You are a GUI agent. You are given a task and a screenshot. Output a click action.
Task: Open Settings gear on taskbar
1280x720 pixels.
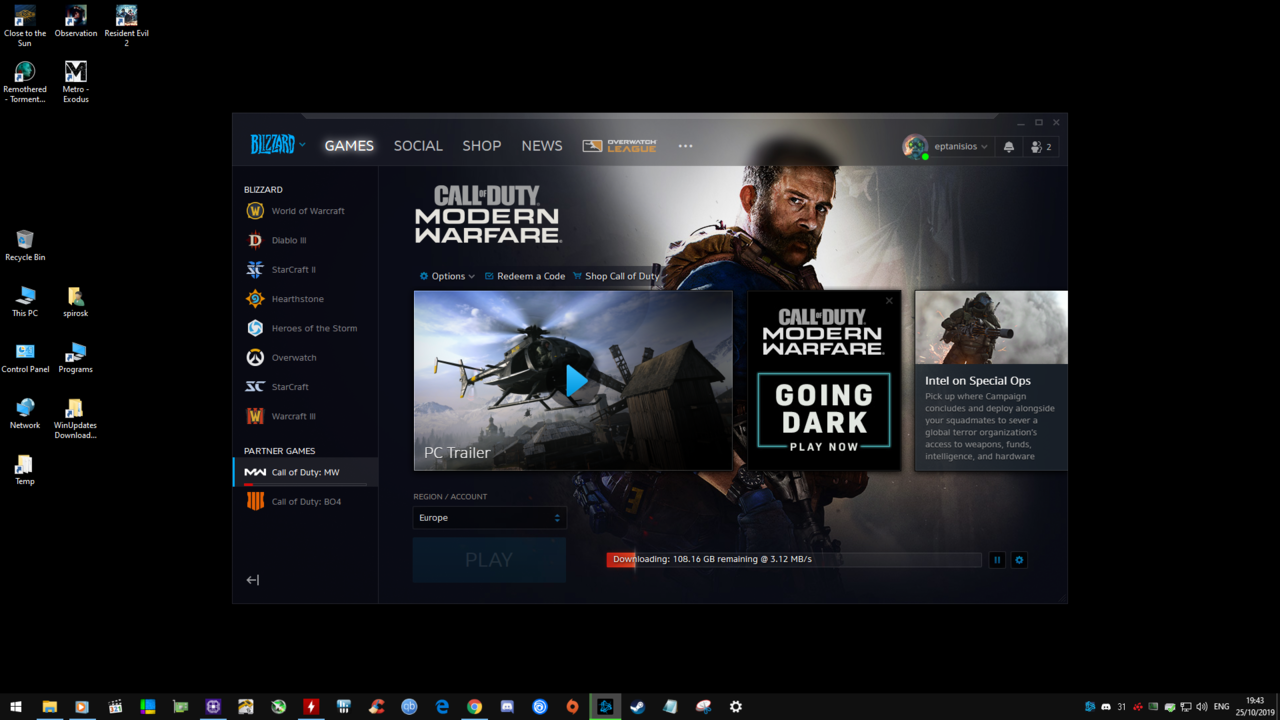tap(736, 706)
